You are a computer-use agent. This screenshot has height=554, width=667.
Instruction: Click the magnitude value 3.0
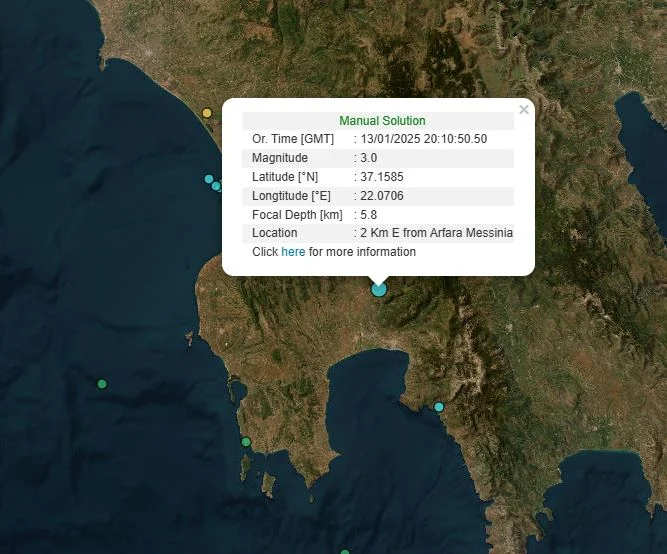[369, 158]
